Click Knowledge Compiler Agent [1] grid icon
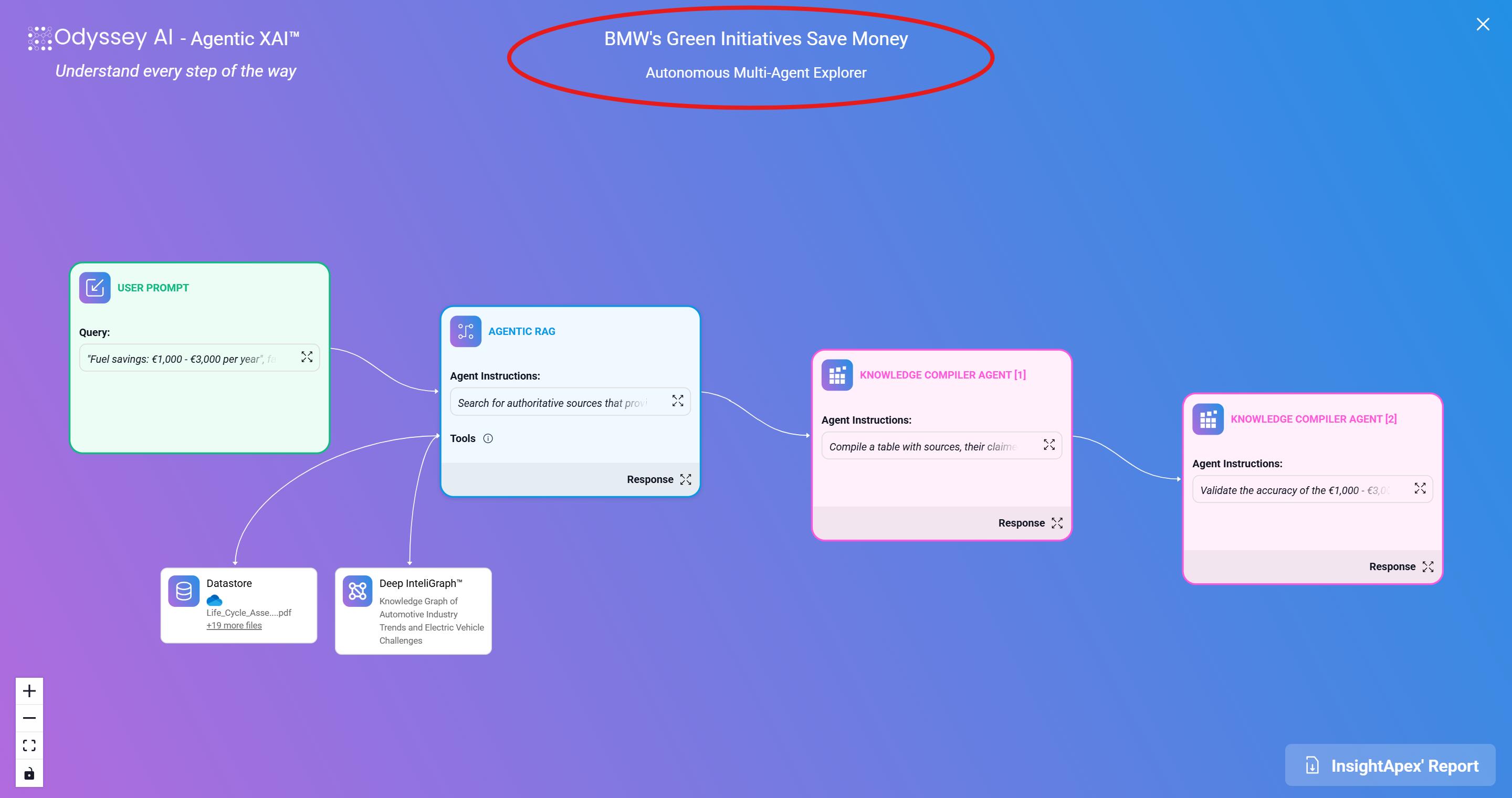Screen dimensions: 1512x798 click(837, 375)
